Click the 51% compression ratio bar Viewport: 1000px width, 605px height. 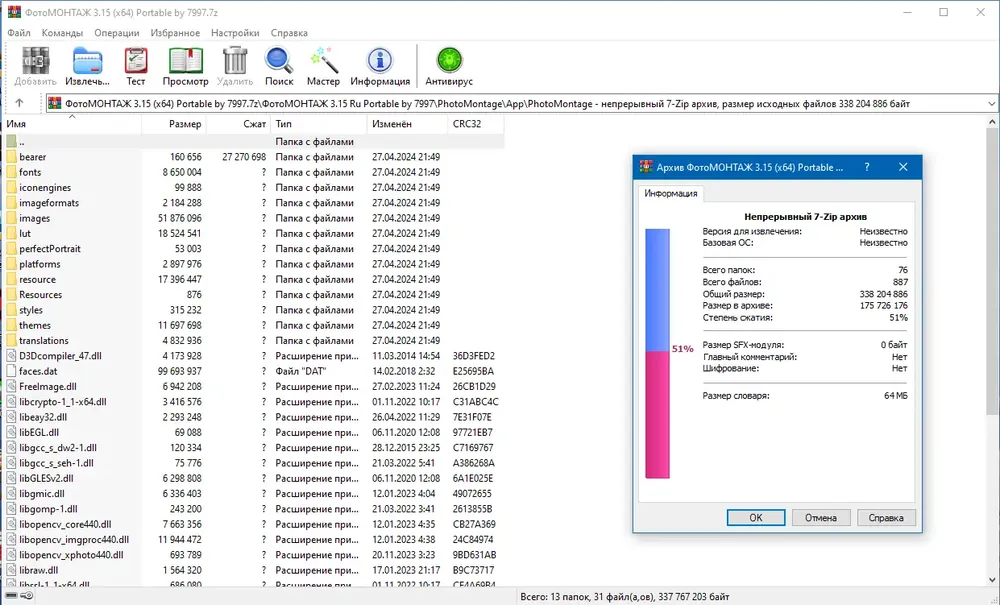(658, 354)
